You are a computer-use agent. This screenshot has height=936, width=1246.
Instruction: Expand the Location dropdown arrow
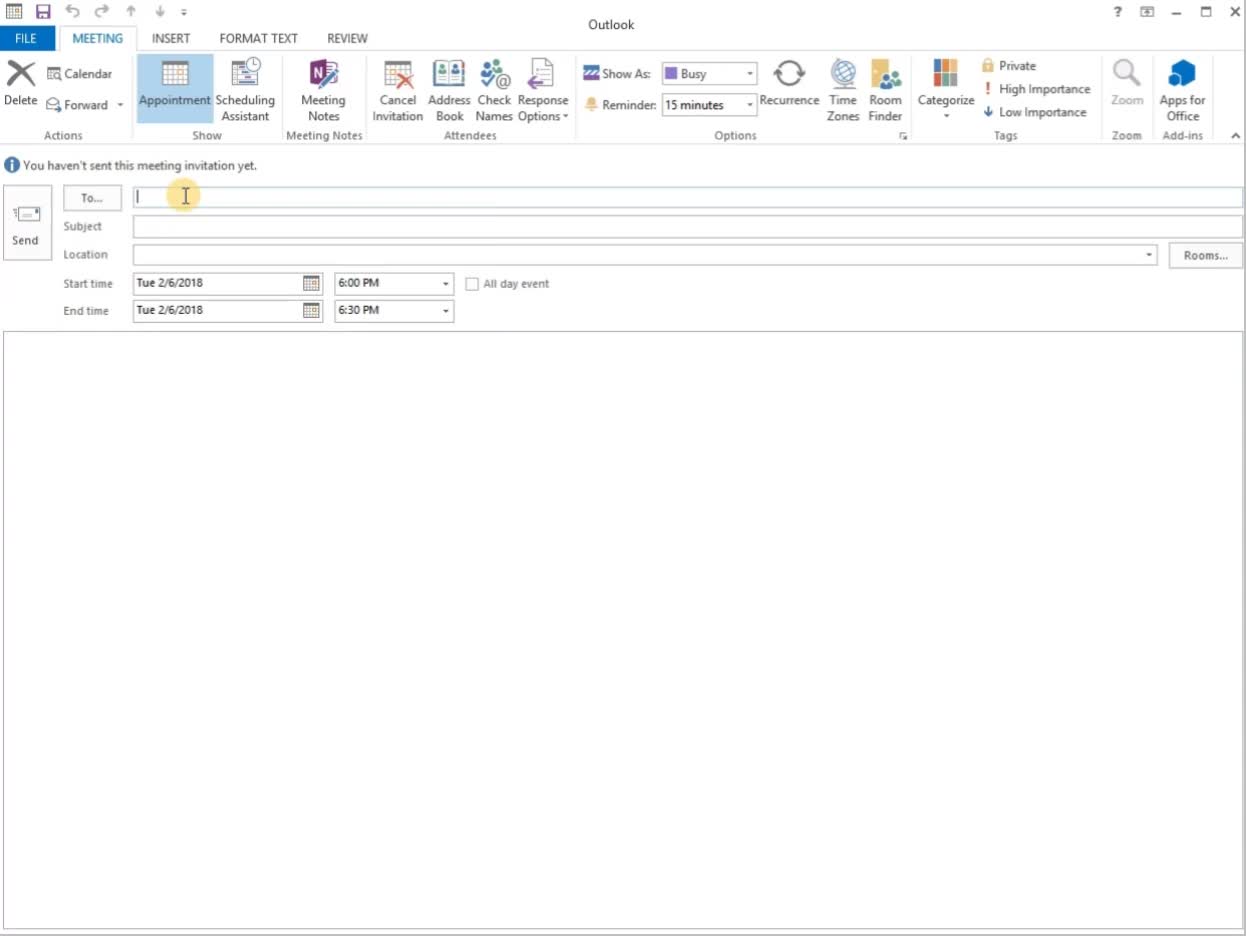tap(1150, 255)
